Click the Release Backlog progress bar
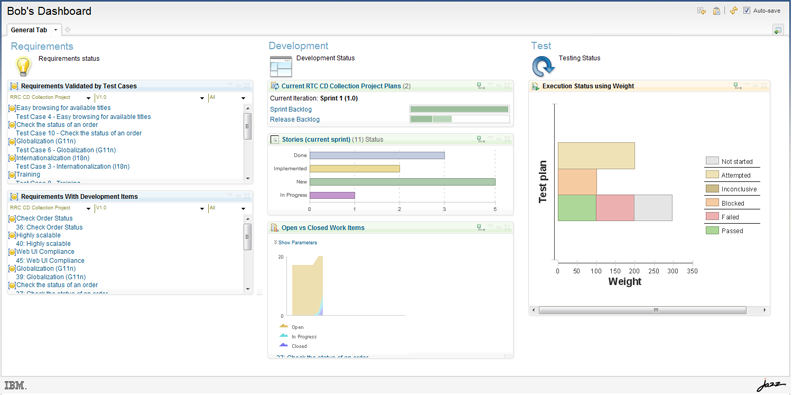The image size is (792, 395). pyautogui.click(x=459, y=119)
